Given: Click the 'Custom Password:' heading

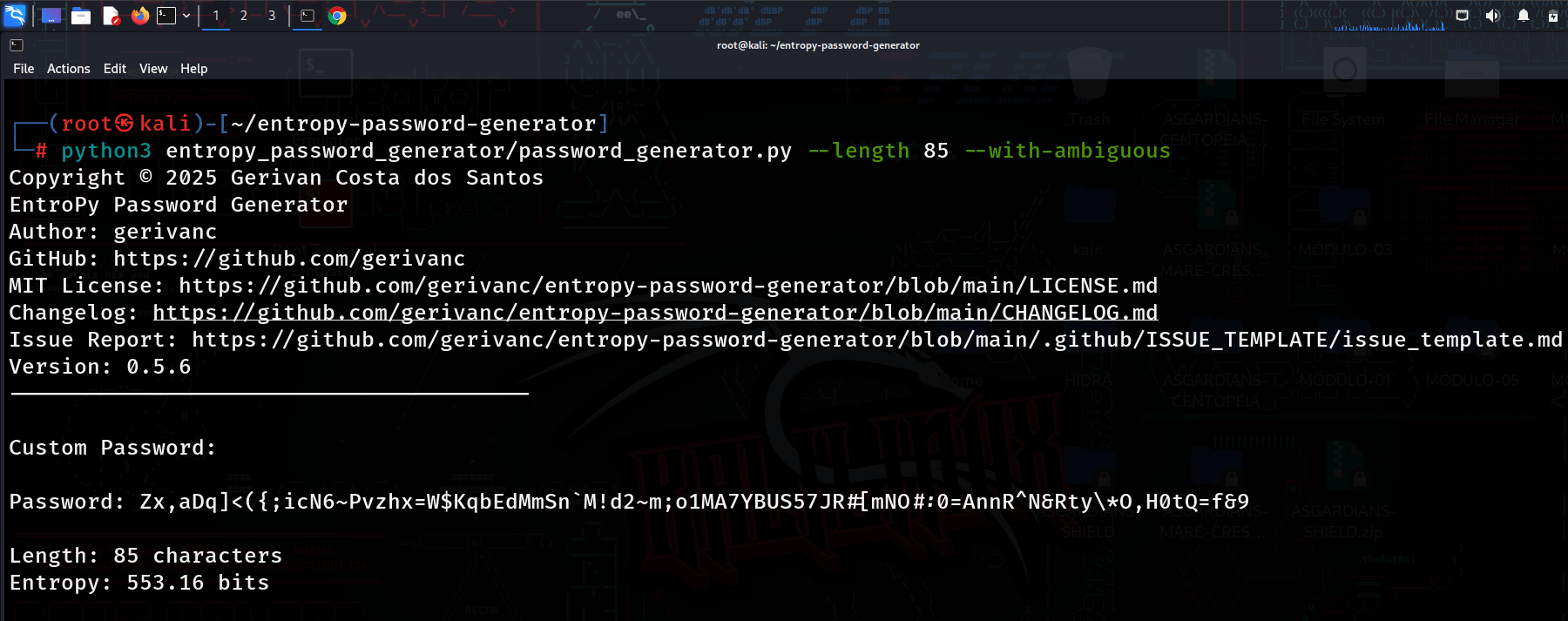Looking at the screenshot, I should 112,448.
